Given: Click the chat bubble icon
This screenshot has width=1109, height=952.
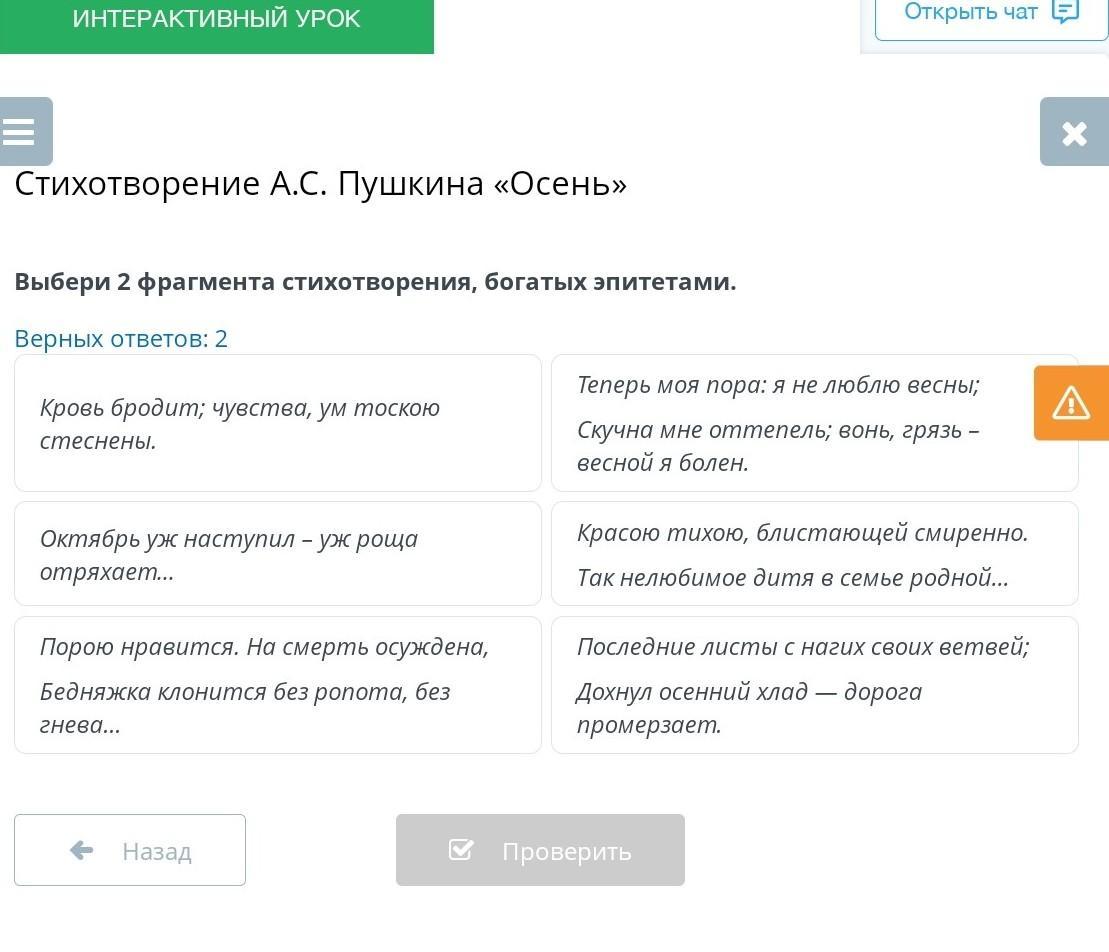Looking at the screenshot, I should click(x=1065, y=11).
